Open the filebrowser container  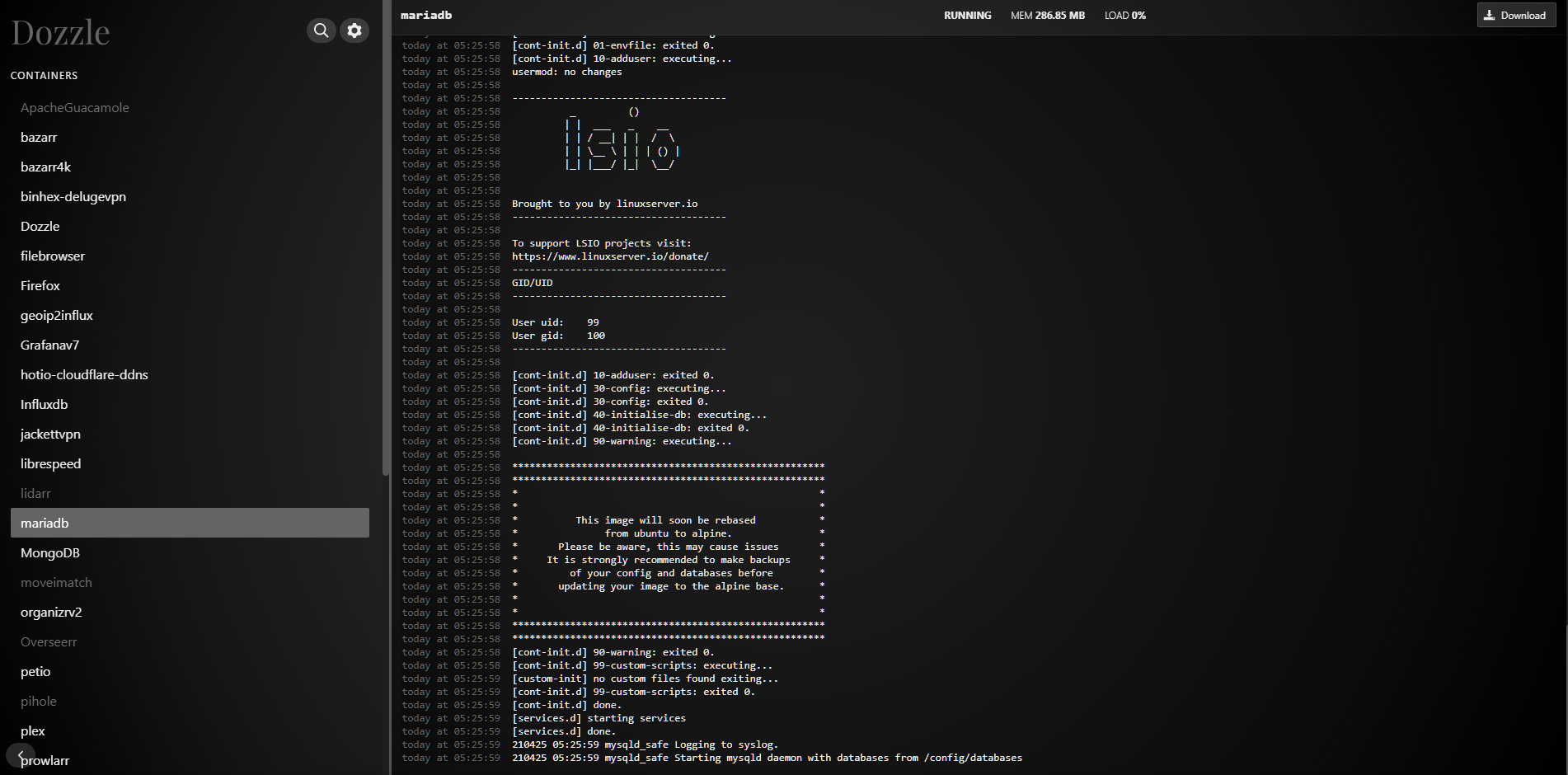(53, 256)
